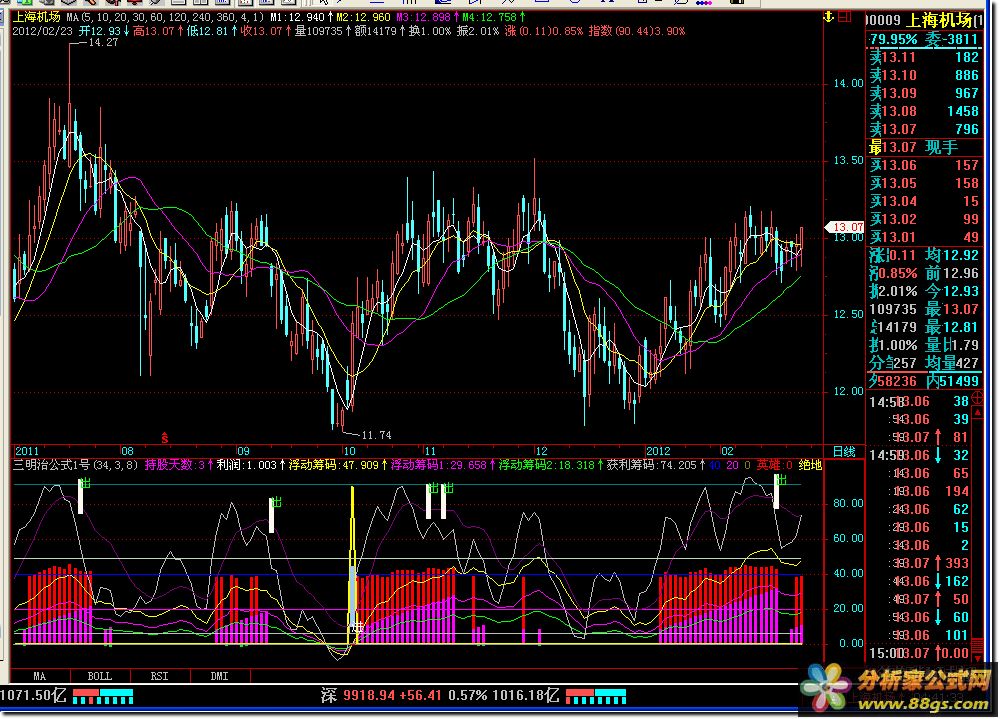1000x719 pixels.
Task: Open the 日线 period selector
Action: pos(844,452)
